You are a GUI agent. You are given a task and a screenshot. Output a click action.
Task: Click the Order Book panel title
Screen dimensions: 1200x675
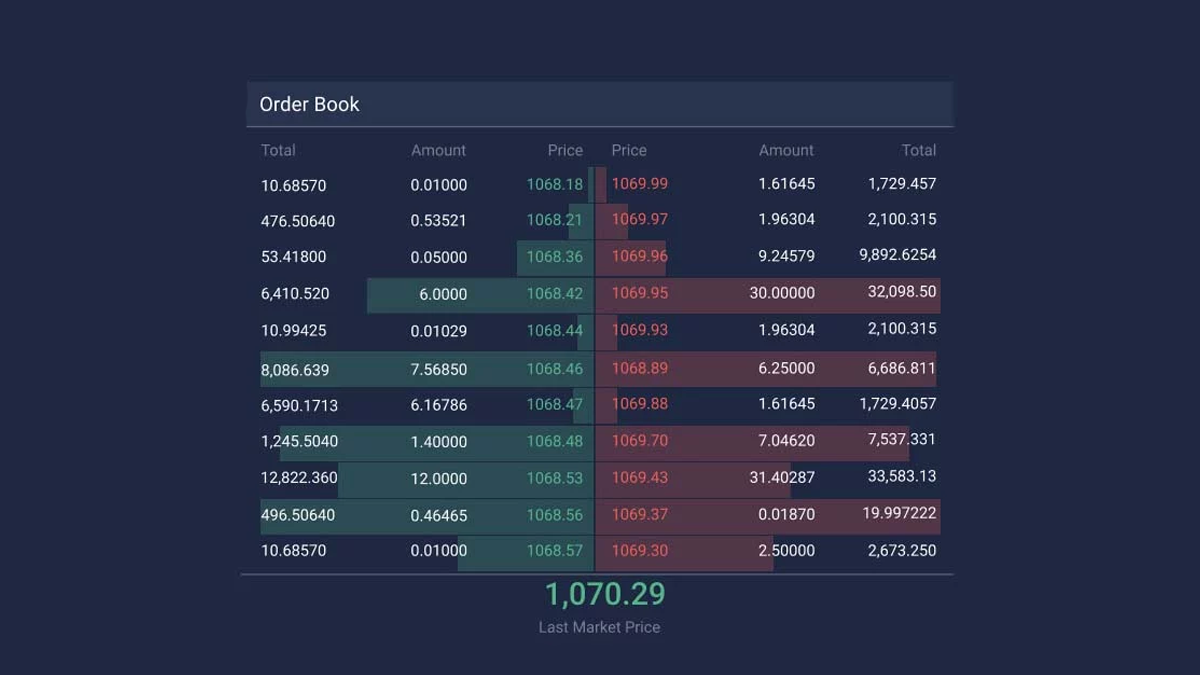click(309, 104)
